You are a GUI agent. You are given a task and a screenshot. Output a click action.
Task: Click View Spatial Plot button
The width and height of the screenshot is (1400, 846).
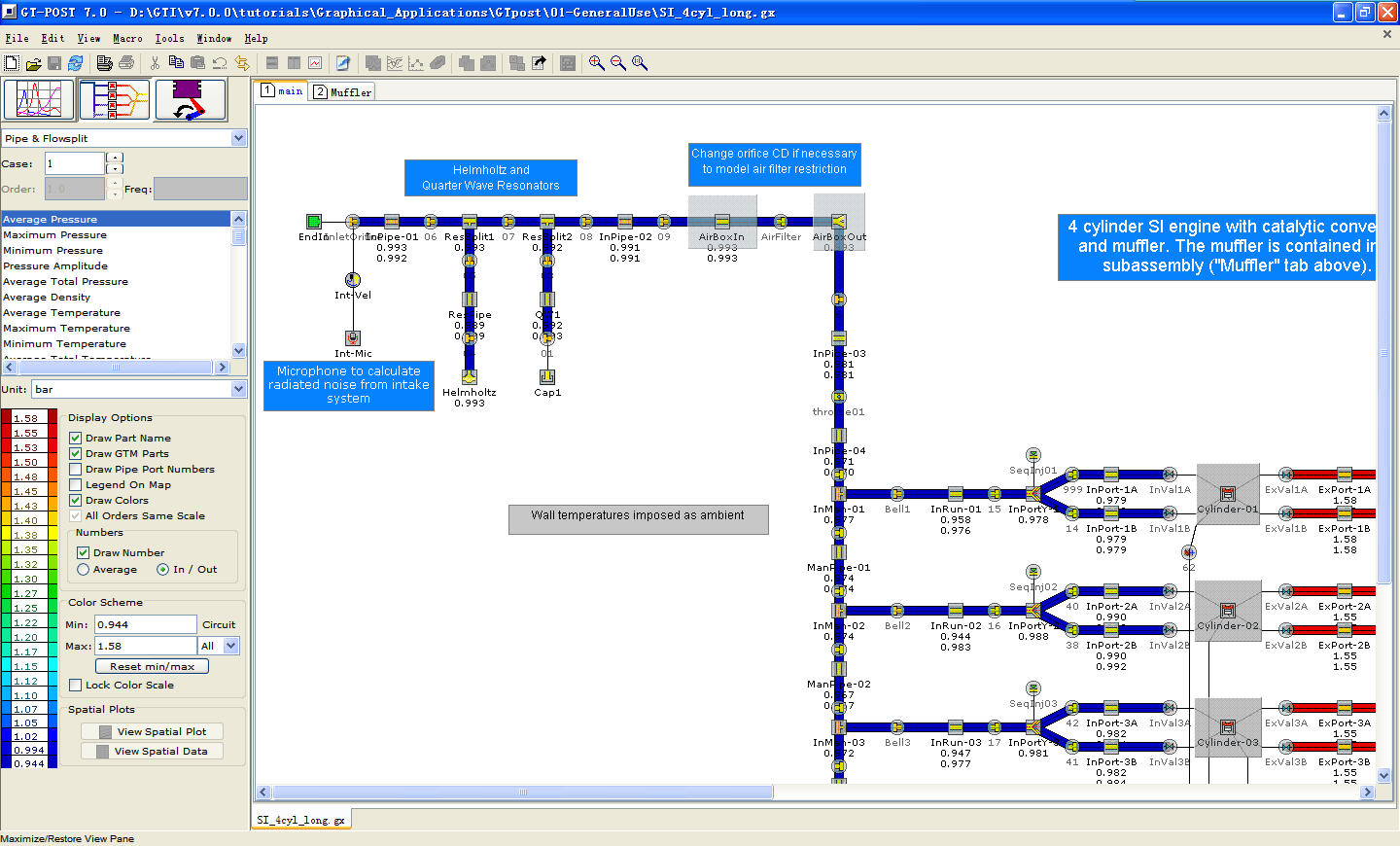pos(152,732)
